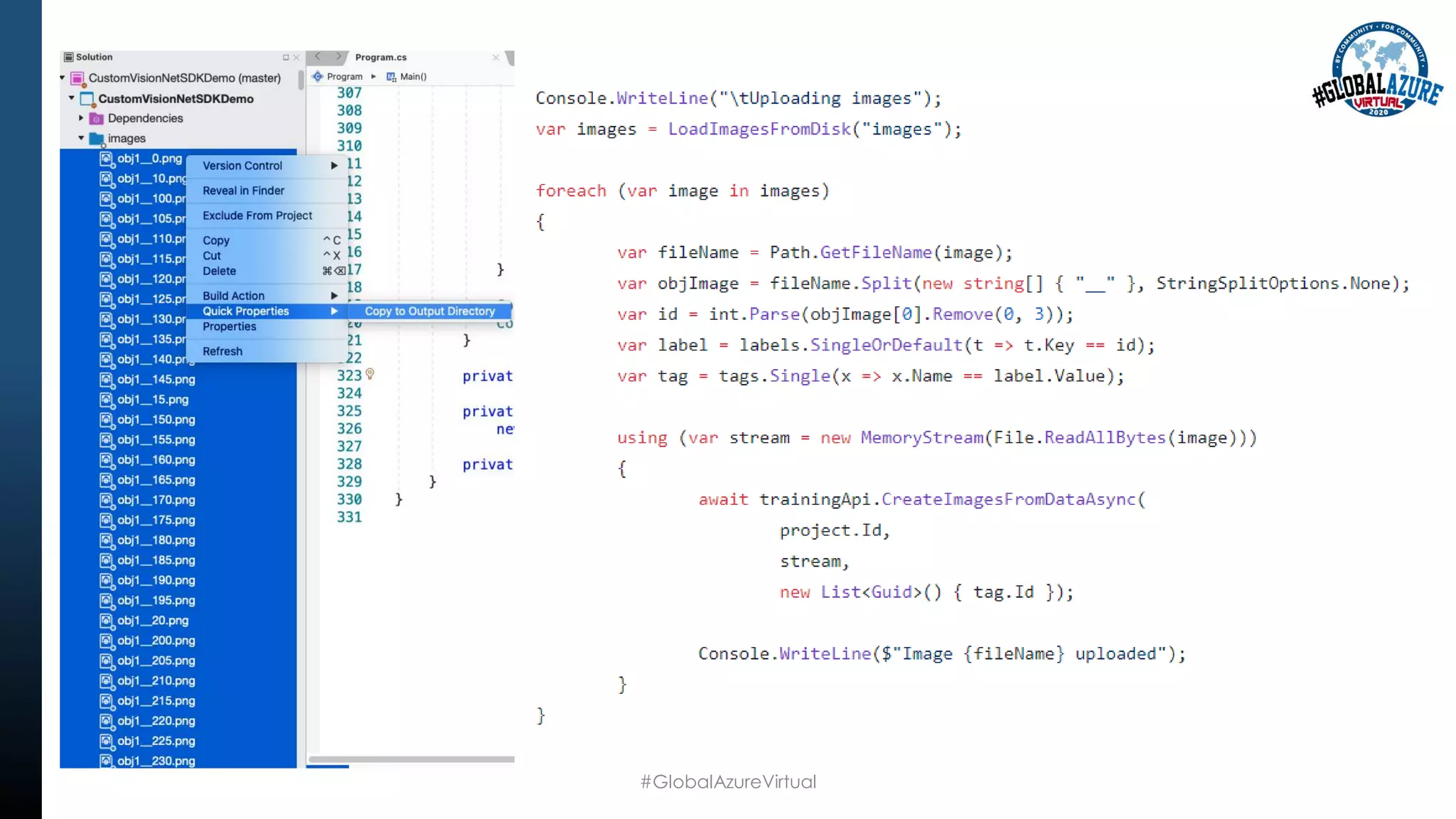Select obj1__200.png in the tree
Viewport: 1456px width, 819px height.
click(156, 641)
